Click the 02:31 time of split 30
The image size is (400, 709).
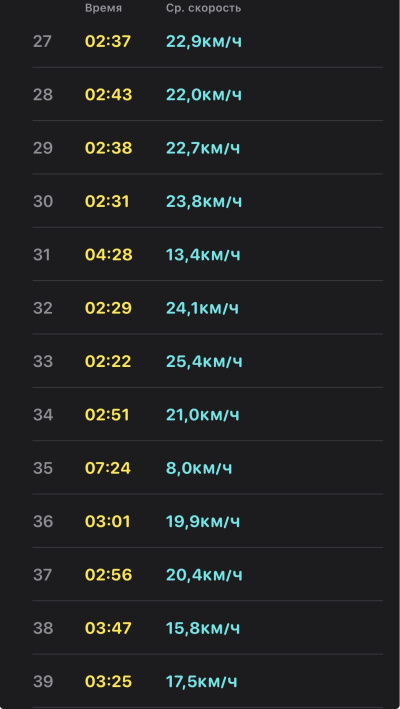(x=107, y=201)
